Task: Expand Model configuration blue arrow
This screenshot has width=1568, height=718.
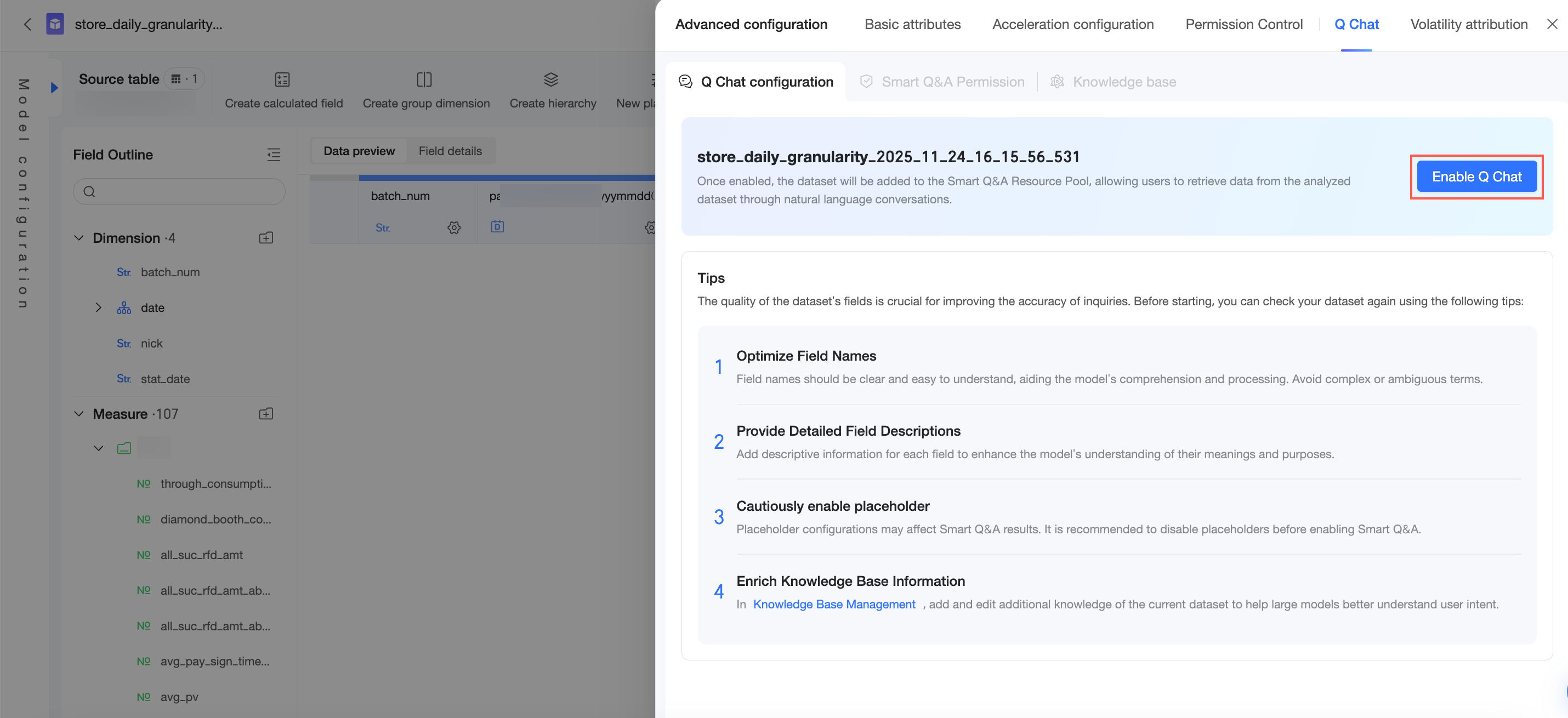Action: [54, 88]
